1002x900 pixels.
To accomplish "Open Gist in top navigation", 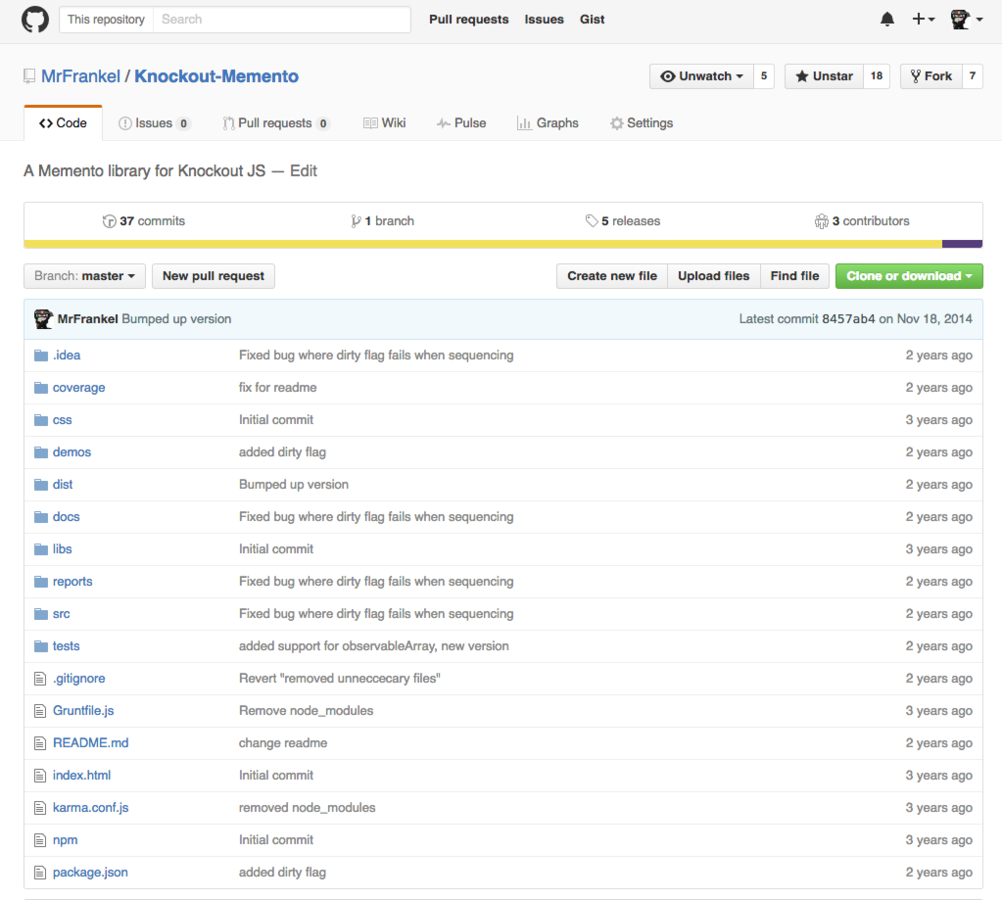I will click(x=592, y=19).
